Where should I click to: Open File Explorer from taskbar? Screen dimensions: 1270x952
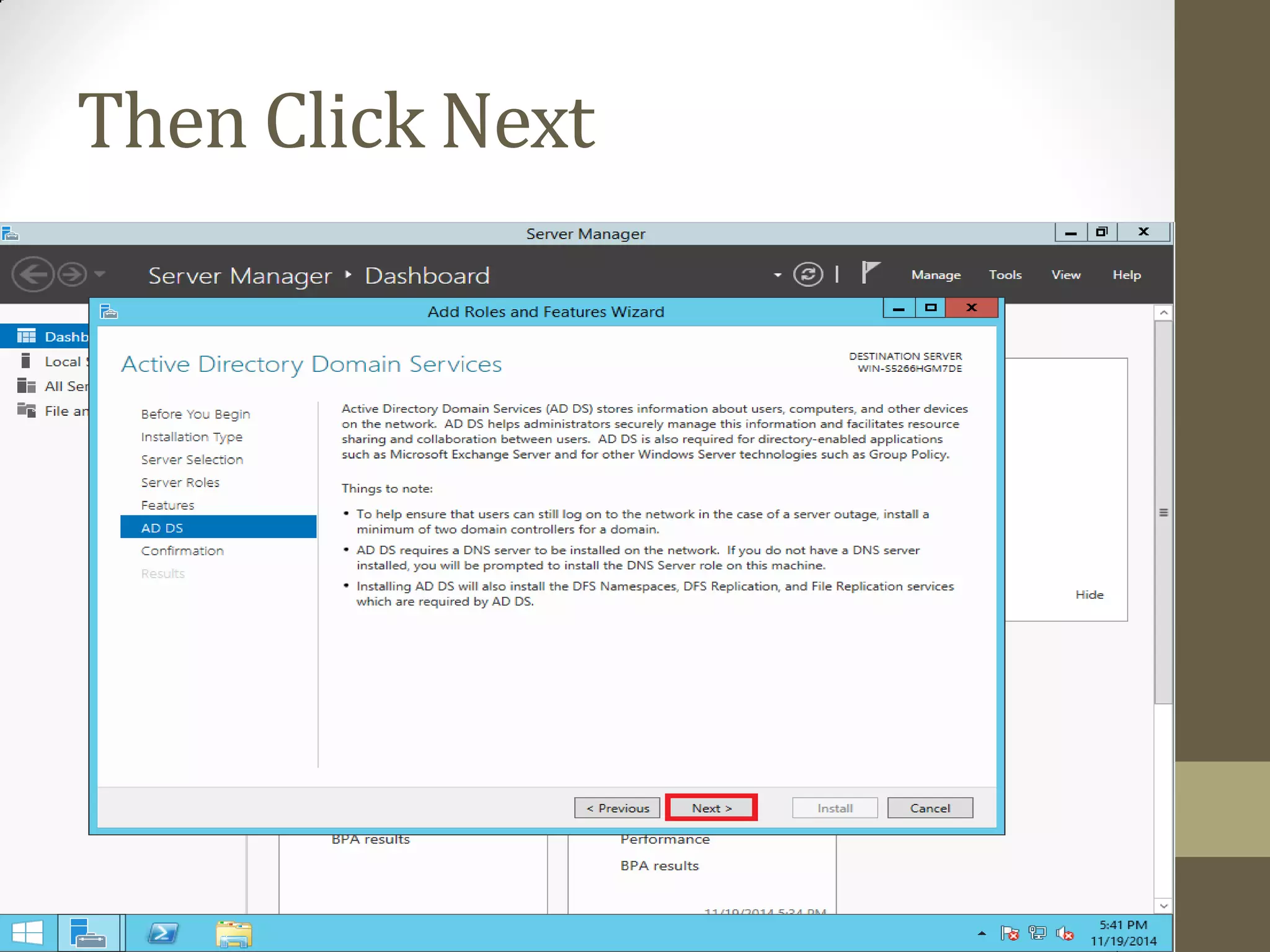[234, 933]
